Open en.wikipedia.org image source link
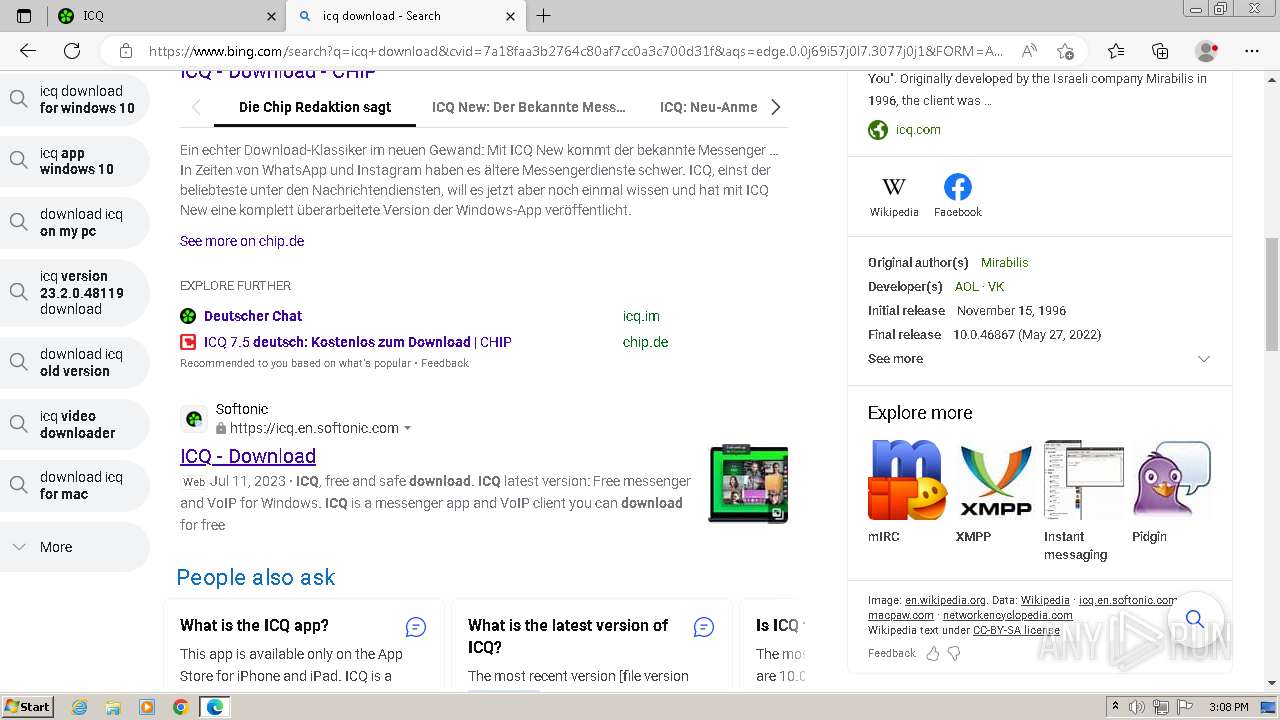Viewport: 1280px width, 720px height. pos(945,601)
